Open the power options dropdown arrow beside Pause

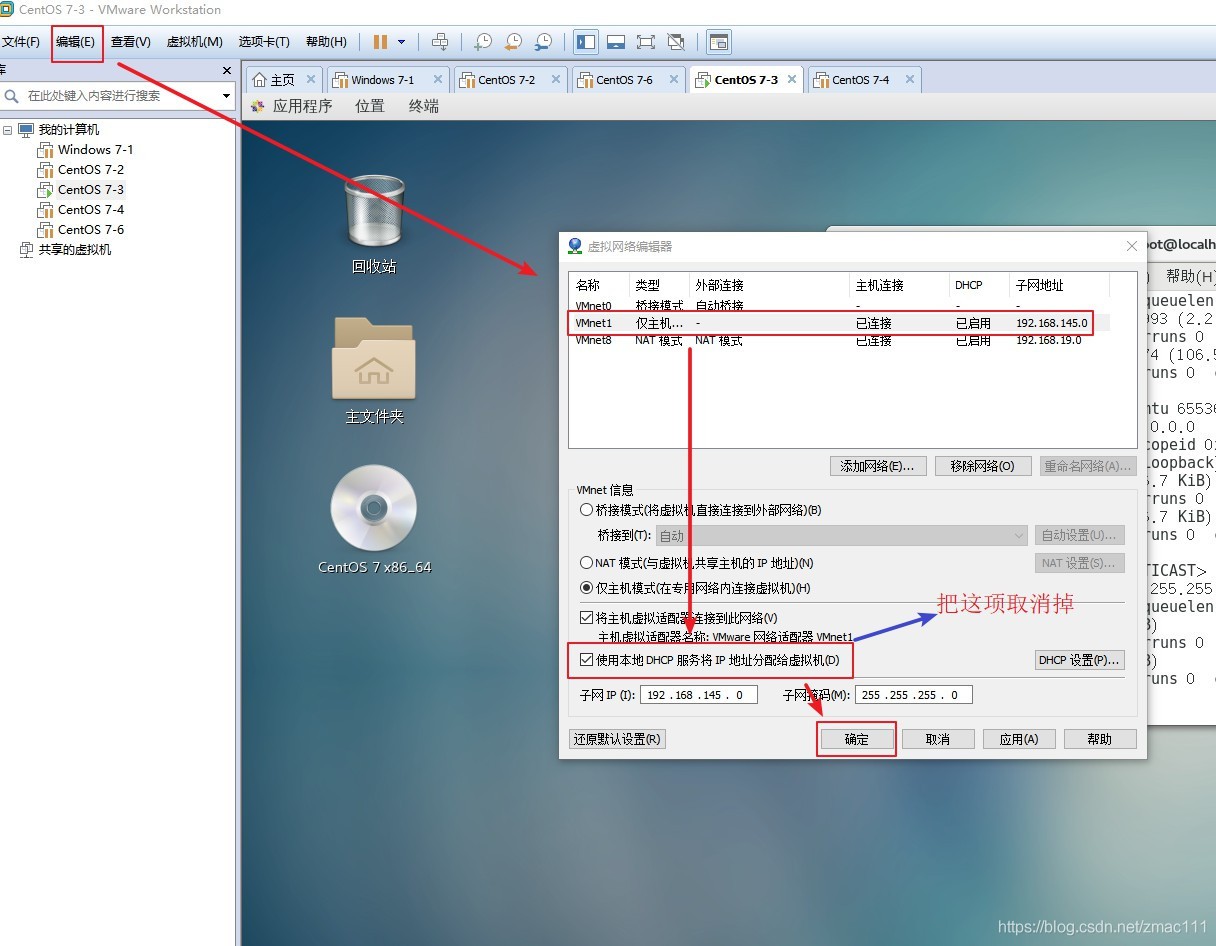coord(402,42)
